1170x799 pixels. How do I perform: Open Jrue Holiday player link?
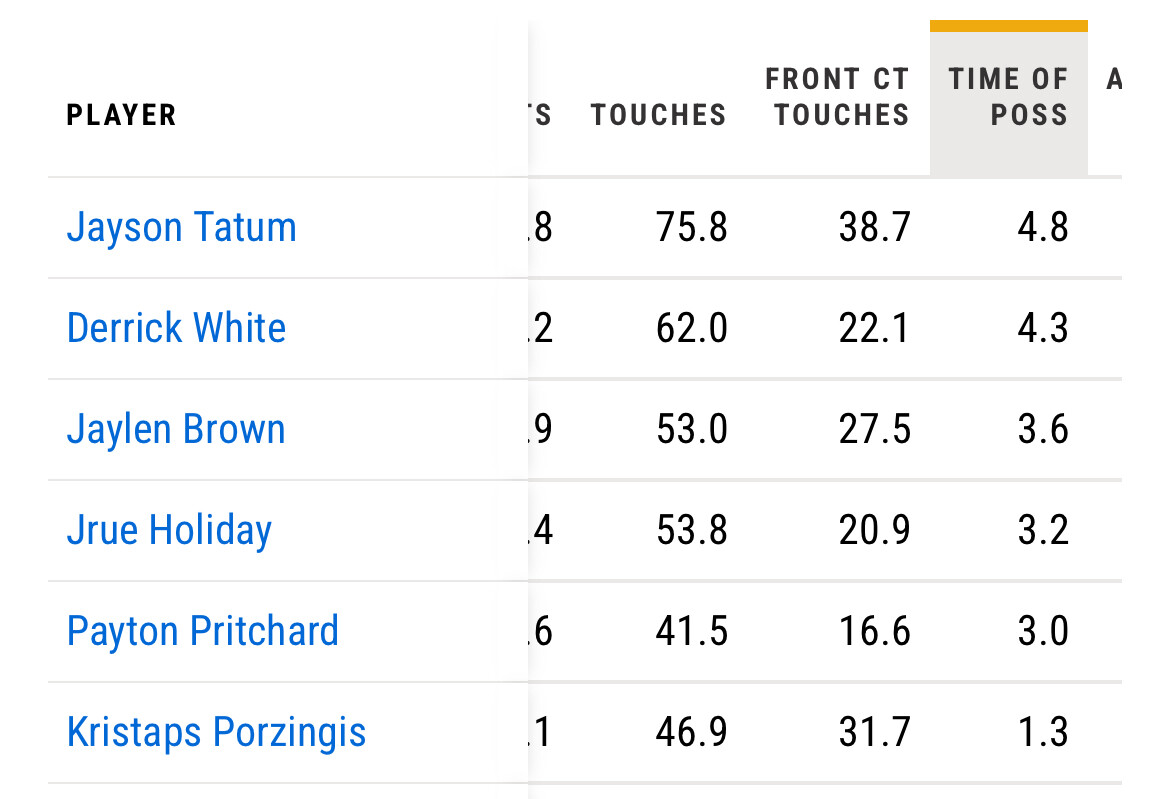click(x=169, y=531)
